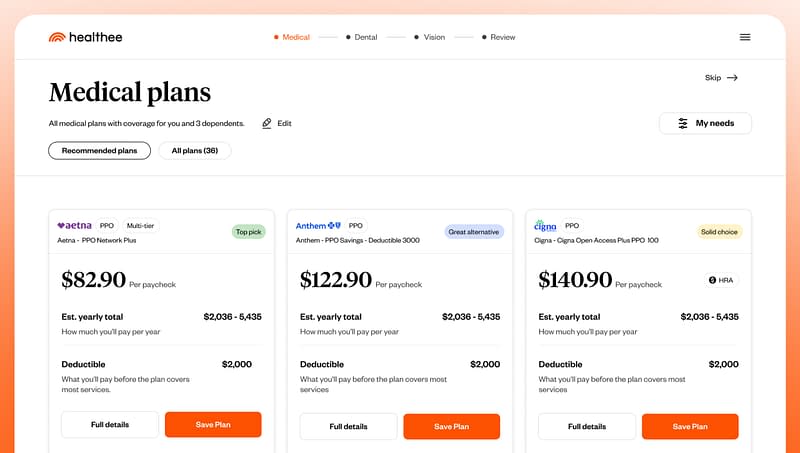The height and width of the screenshot is (453, 800).
Task: Select the Recommended plans filter
Action: pos(99,151)
